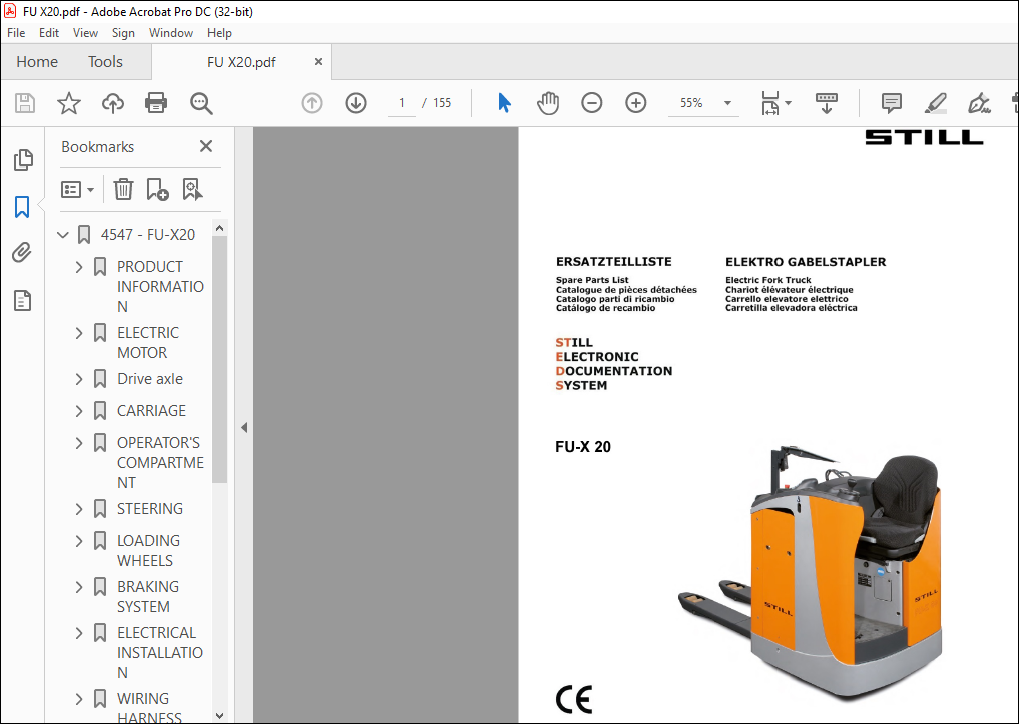Expand the Drive axle bookmark

[x=79, y=379]
